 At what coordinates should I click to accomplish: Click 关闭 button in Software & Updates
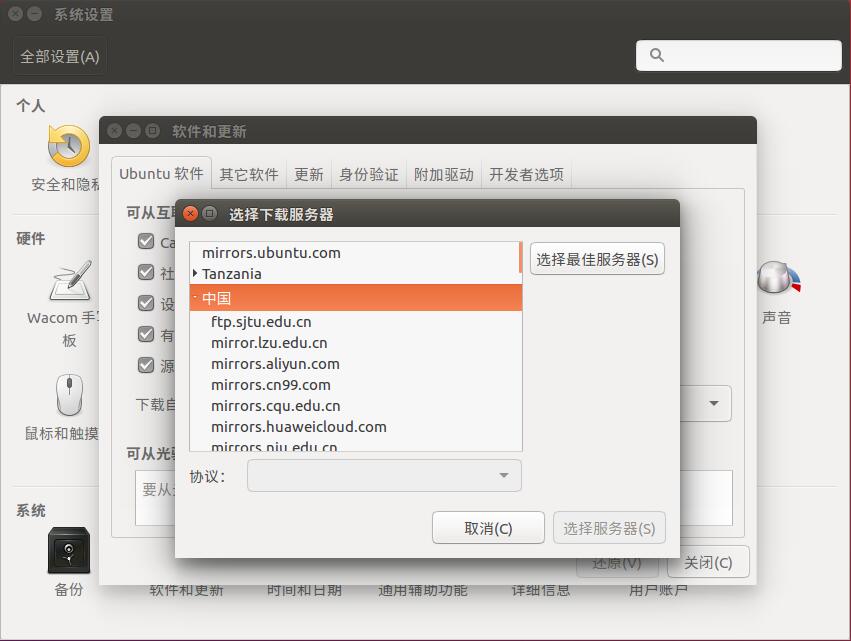708,562
